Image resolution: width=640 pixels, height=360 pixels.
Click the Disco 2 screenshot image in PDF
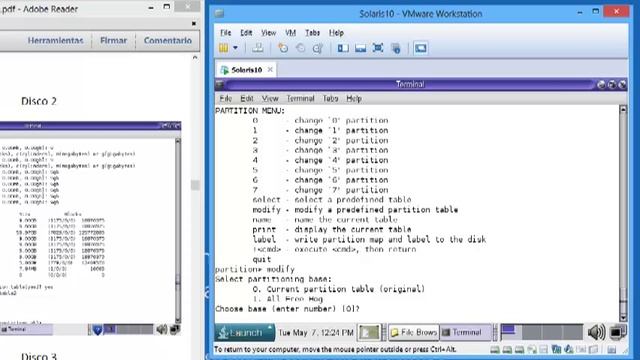[x=90, y=229]
